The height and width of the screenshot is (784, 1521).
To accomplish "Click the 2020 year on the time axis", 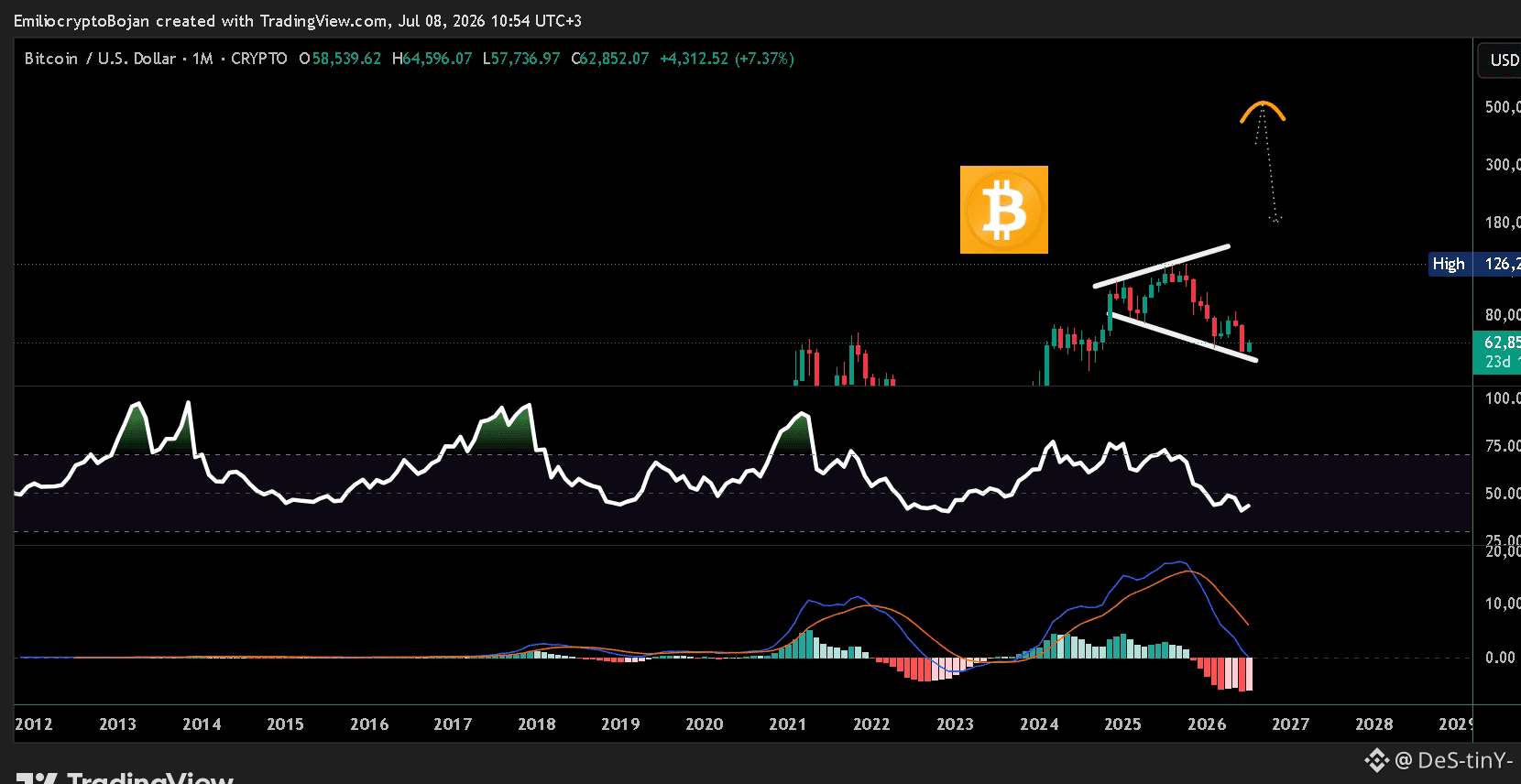I will [705, 724].
